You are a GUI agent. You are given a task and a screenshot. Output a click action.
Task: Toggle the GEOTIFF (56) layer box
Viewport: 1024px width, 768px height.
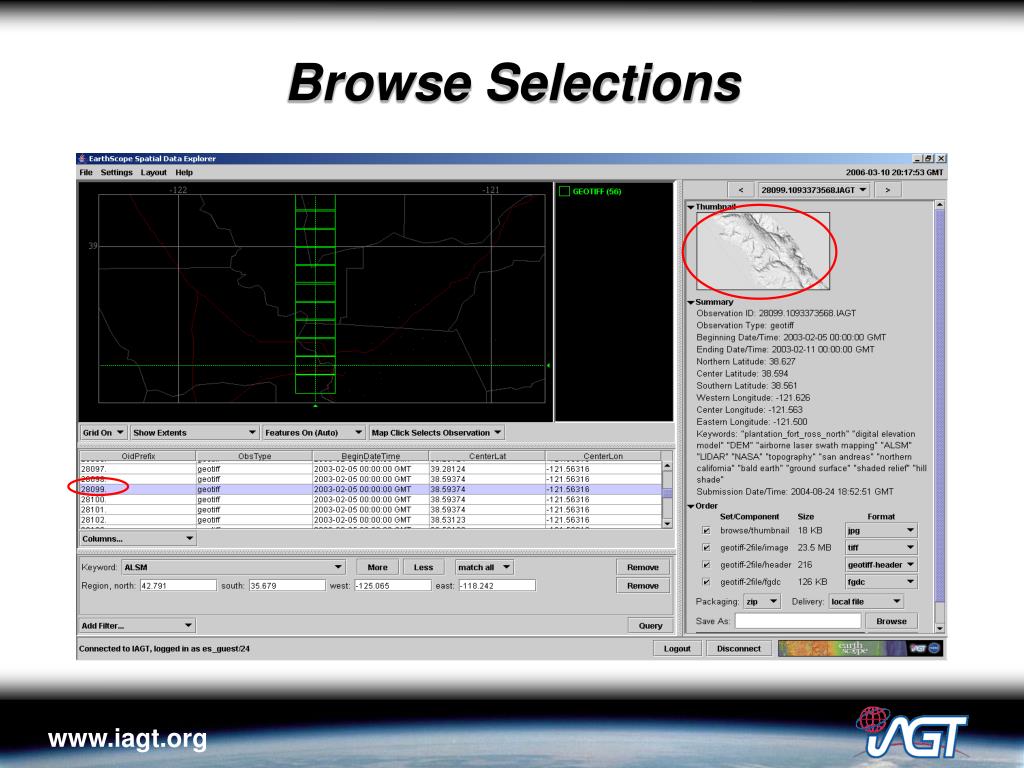point(564,191)
